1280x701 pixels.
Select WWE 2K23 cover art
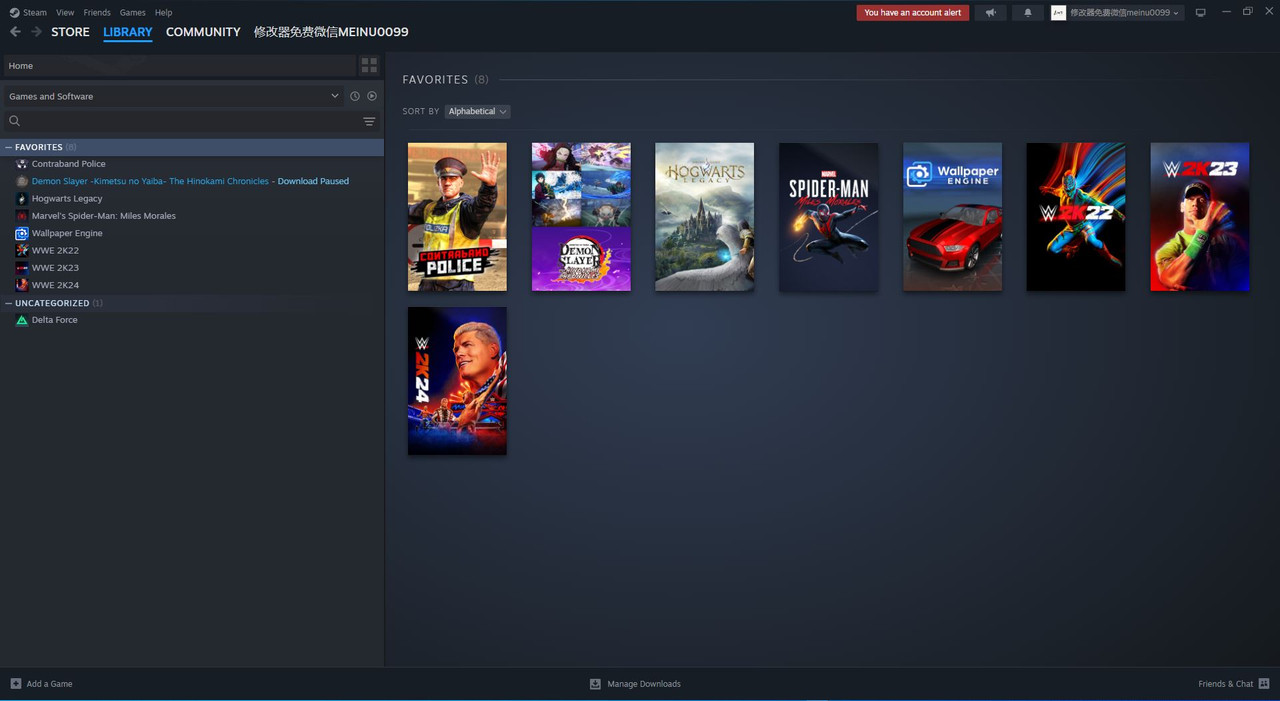click(1200, 217)
